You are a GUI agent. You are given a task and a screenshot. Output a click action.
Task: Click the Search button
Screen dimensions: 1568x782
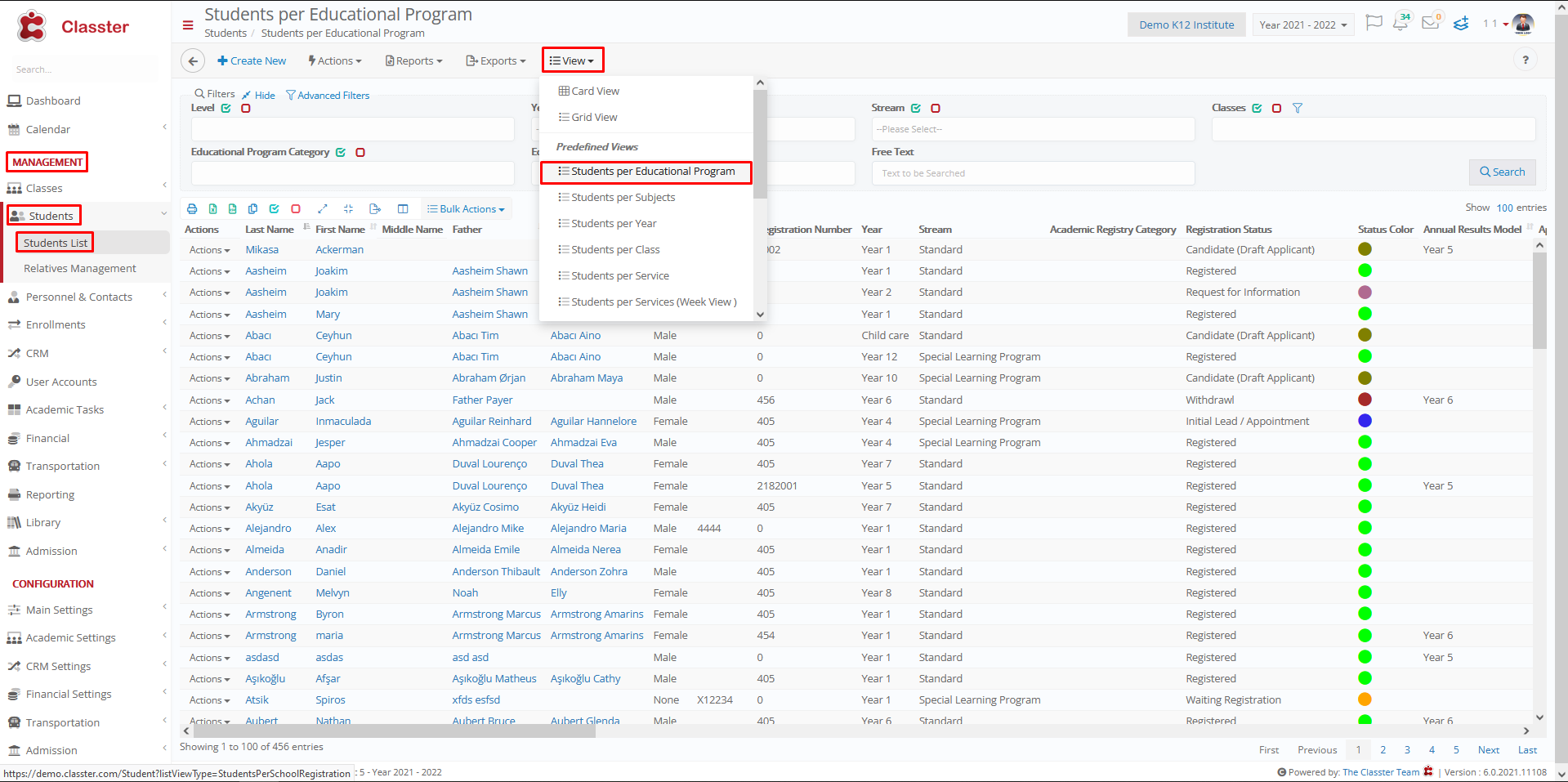point(1503,172)
